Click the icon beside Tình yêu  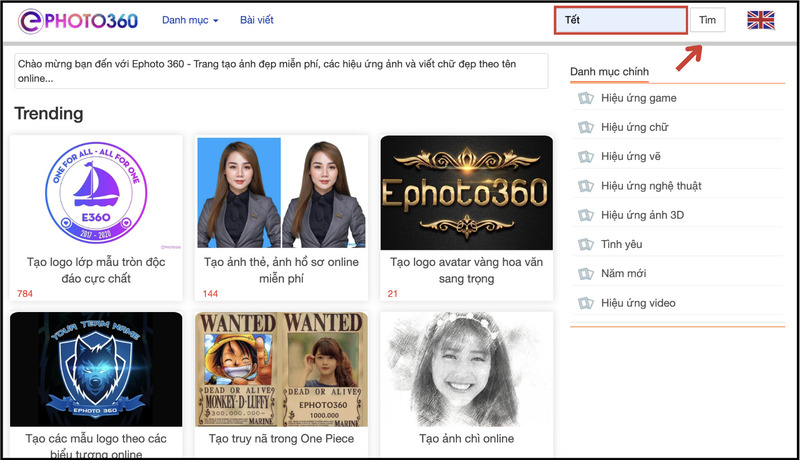[586, 245]
